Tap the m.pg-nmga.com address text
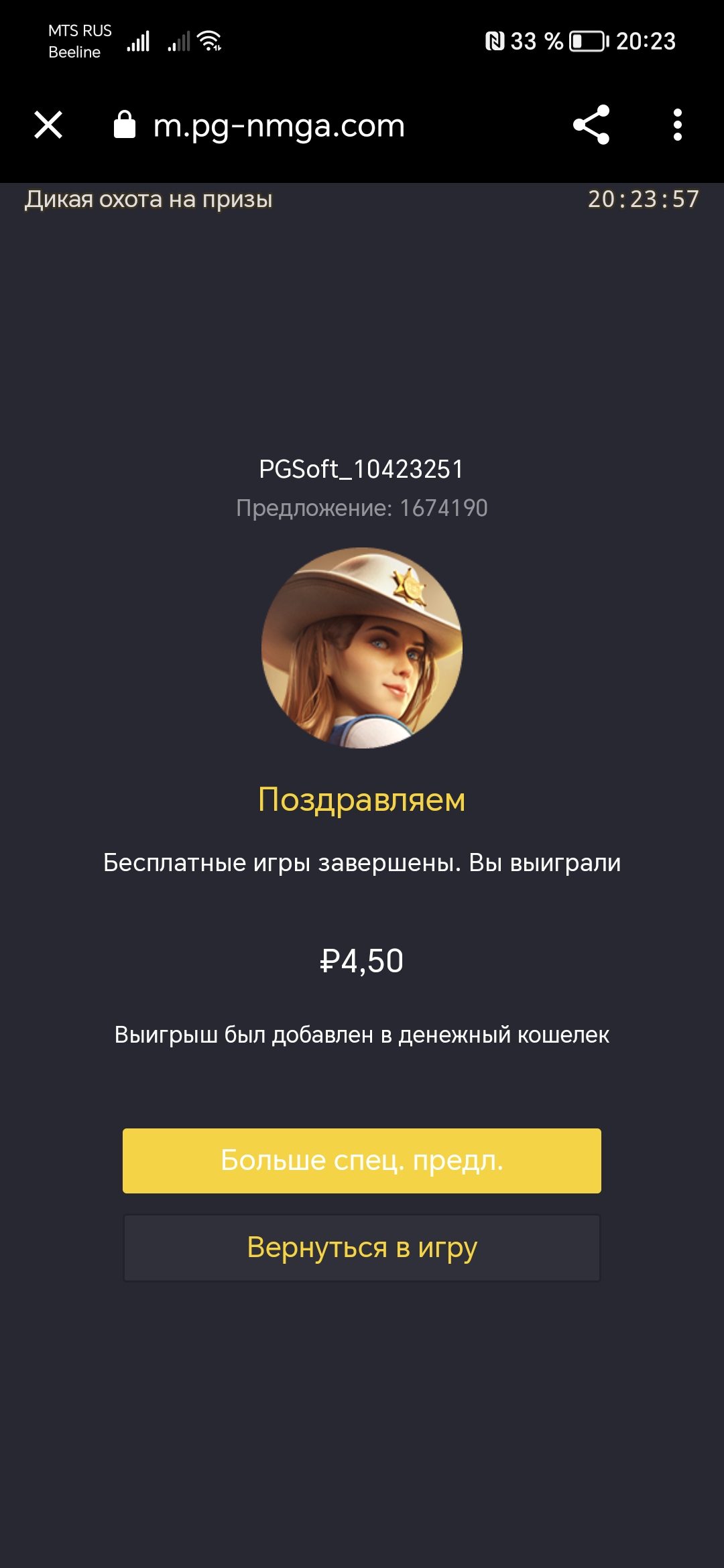This screenshot has height=1568, width=724. [x=279, y=126]
